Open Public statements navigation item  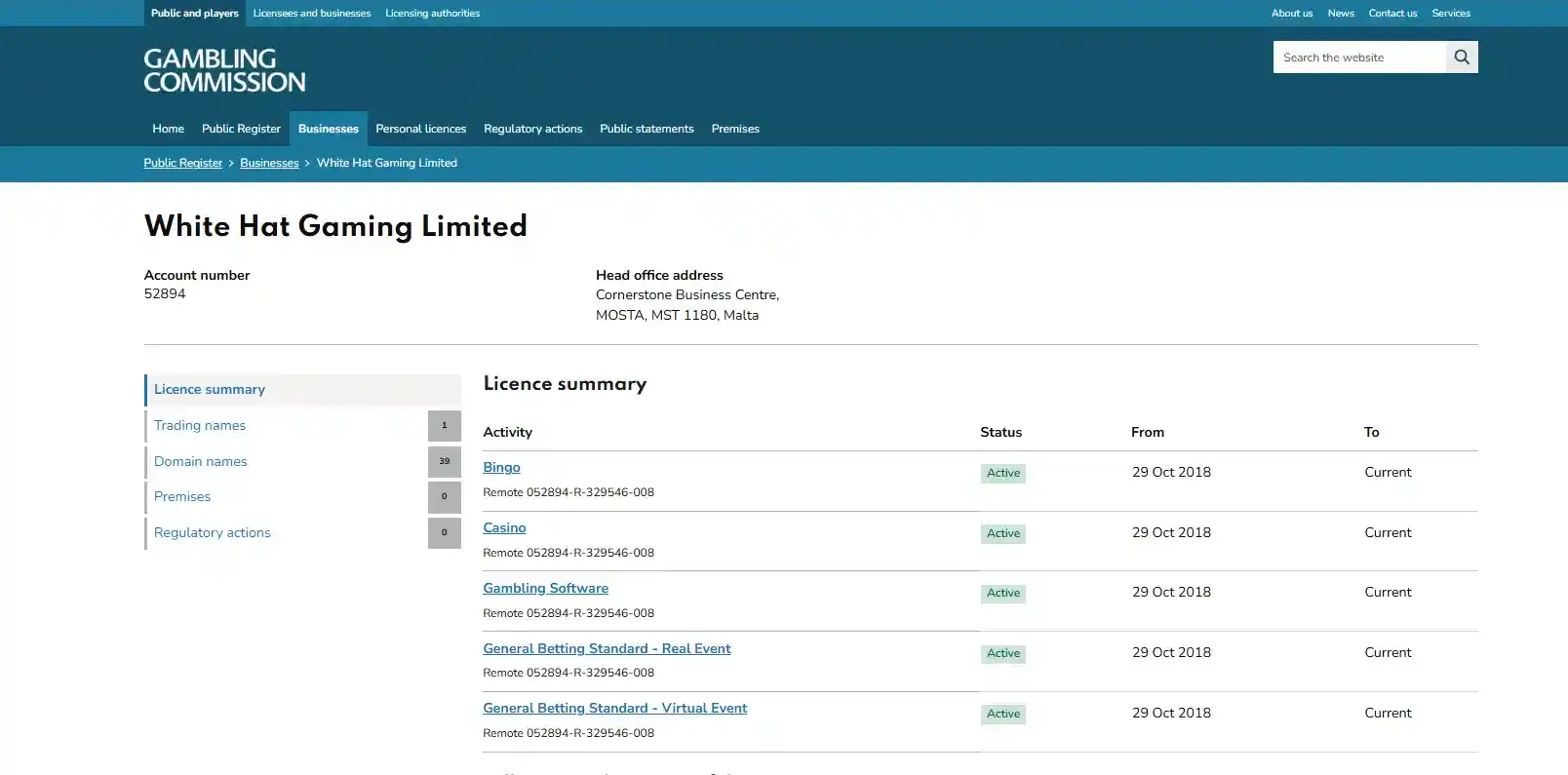(x=647, y=129)
